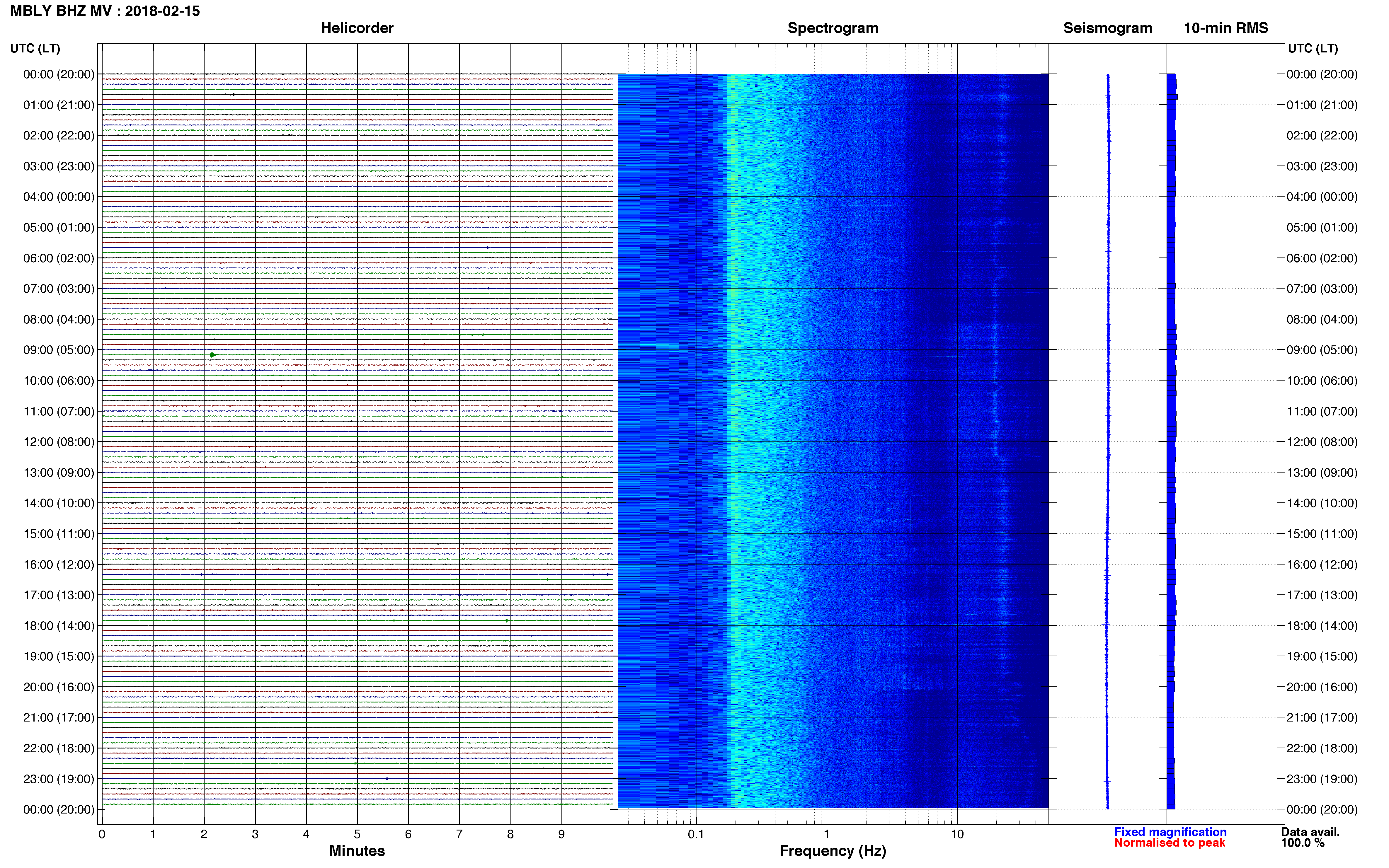
Task: Click the '9' minutes tick label
Action: (x=561, y=834)
